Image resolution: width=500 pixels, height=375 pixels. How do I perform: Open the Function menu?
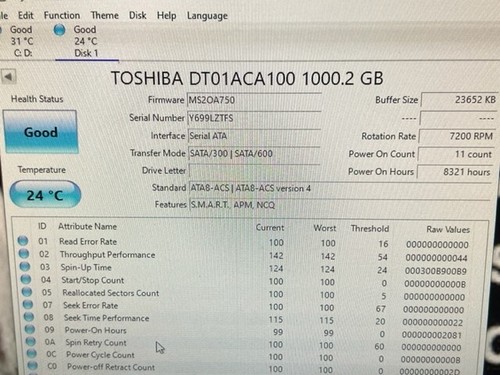pyautogui.click(x=62, y=15)
